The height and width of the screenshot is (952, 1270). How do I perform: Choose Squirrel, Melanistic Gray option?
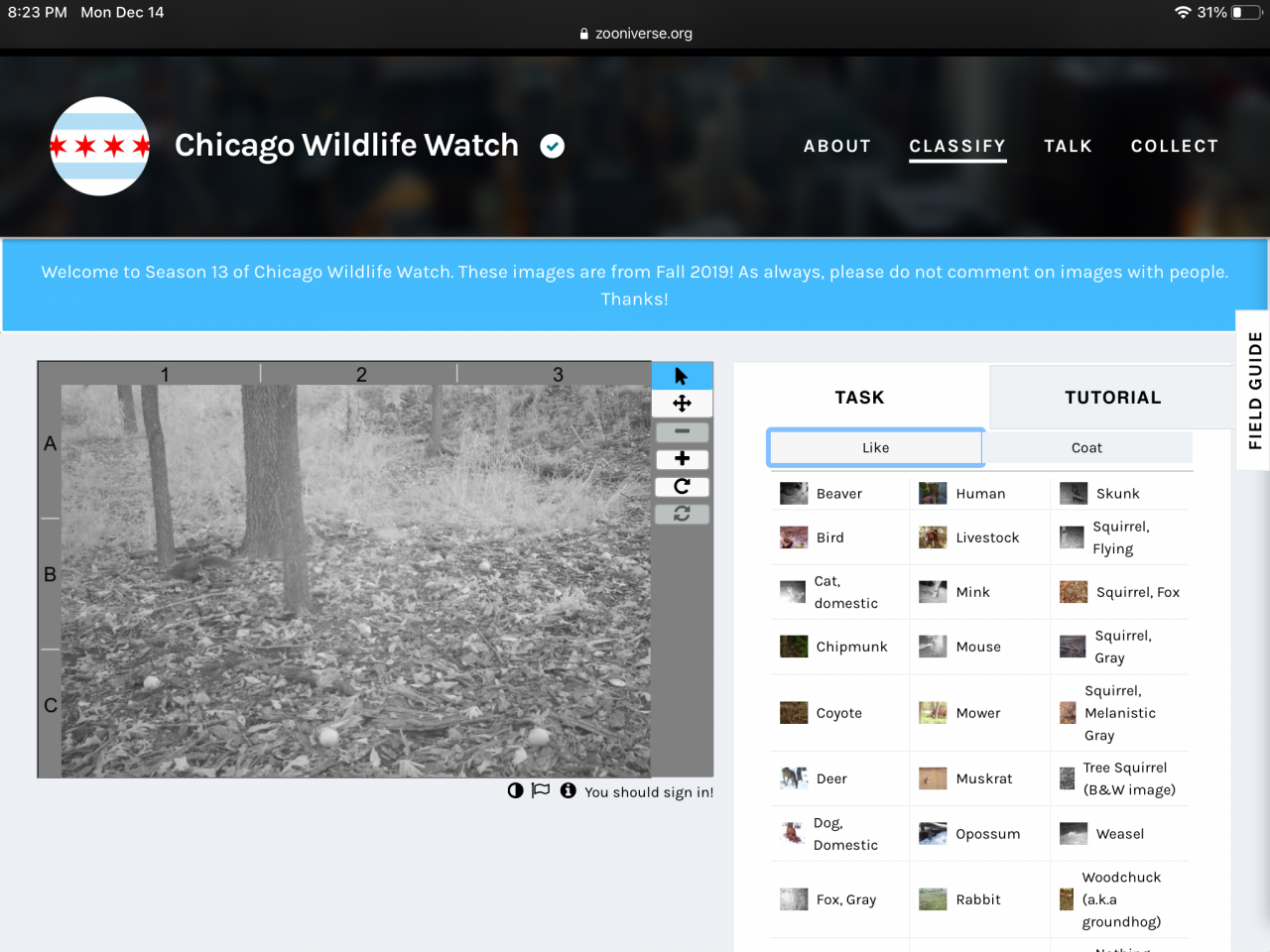pyautogui.click(x=1120, y=713)
